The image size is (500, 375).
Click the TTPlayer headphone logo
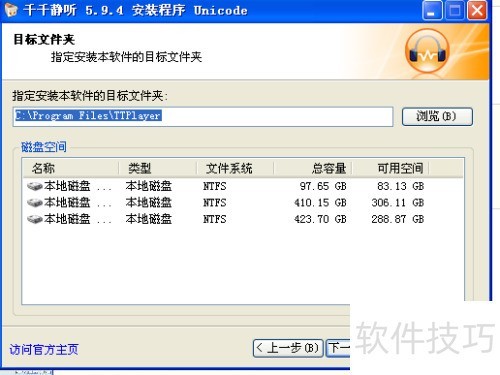point(427,51)
